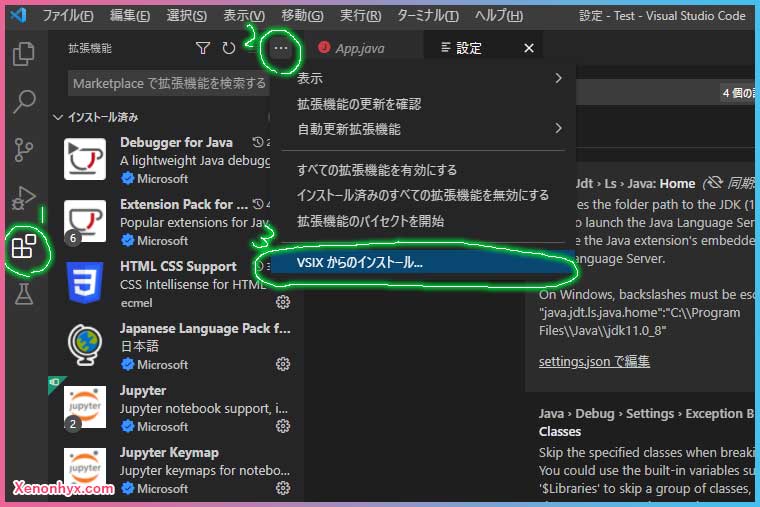The height and width of the screenshot is (507, 760).
Task: Open the Search view in activity bar
Action: 24,102
